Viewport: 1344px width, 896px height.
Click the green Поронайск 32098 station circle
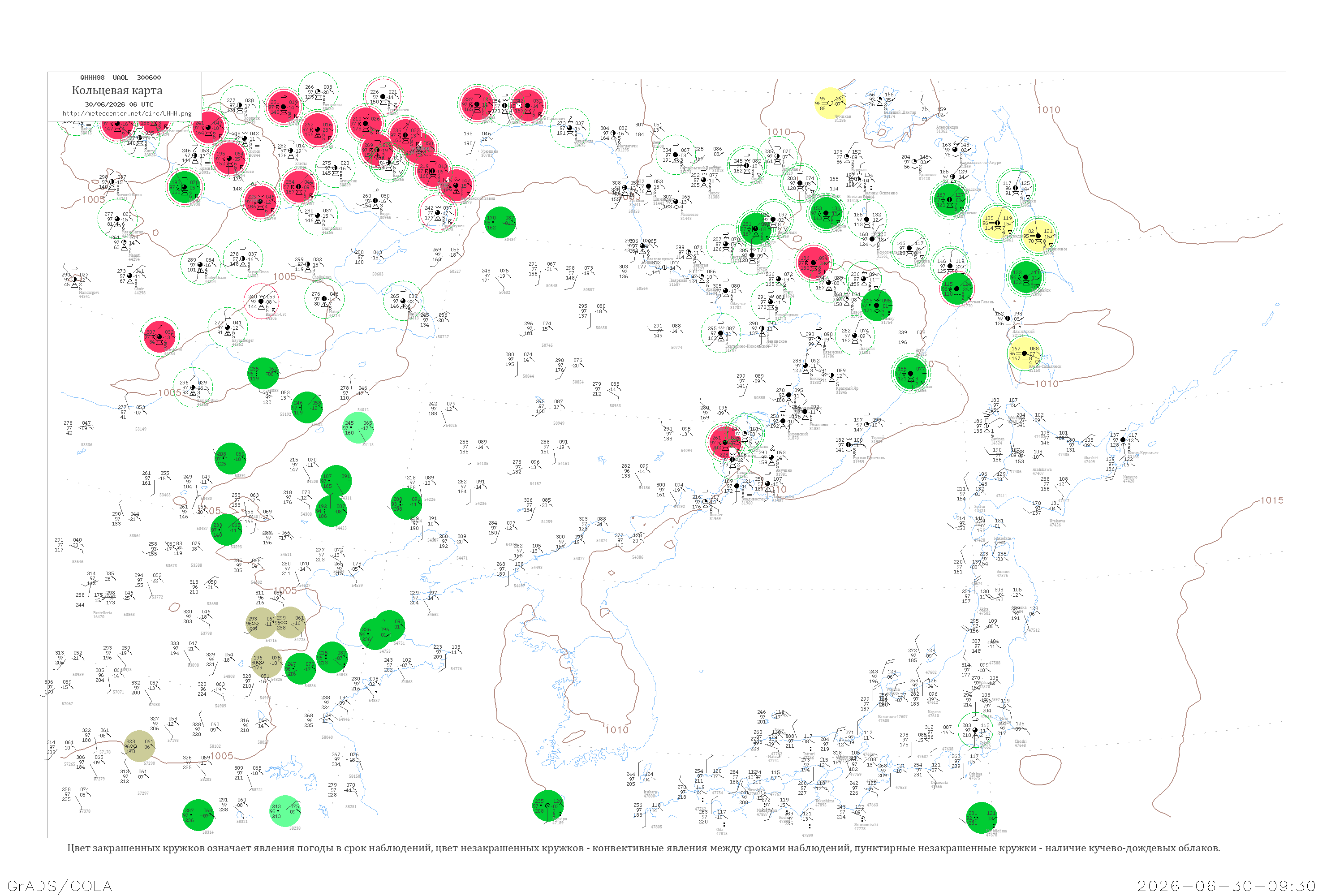(1026, 277)
